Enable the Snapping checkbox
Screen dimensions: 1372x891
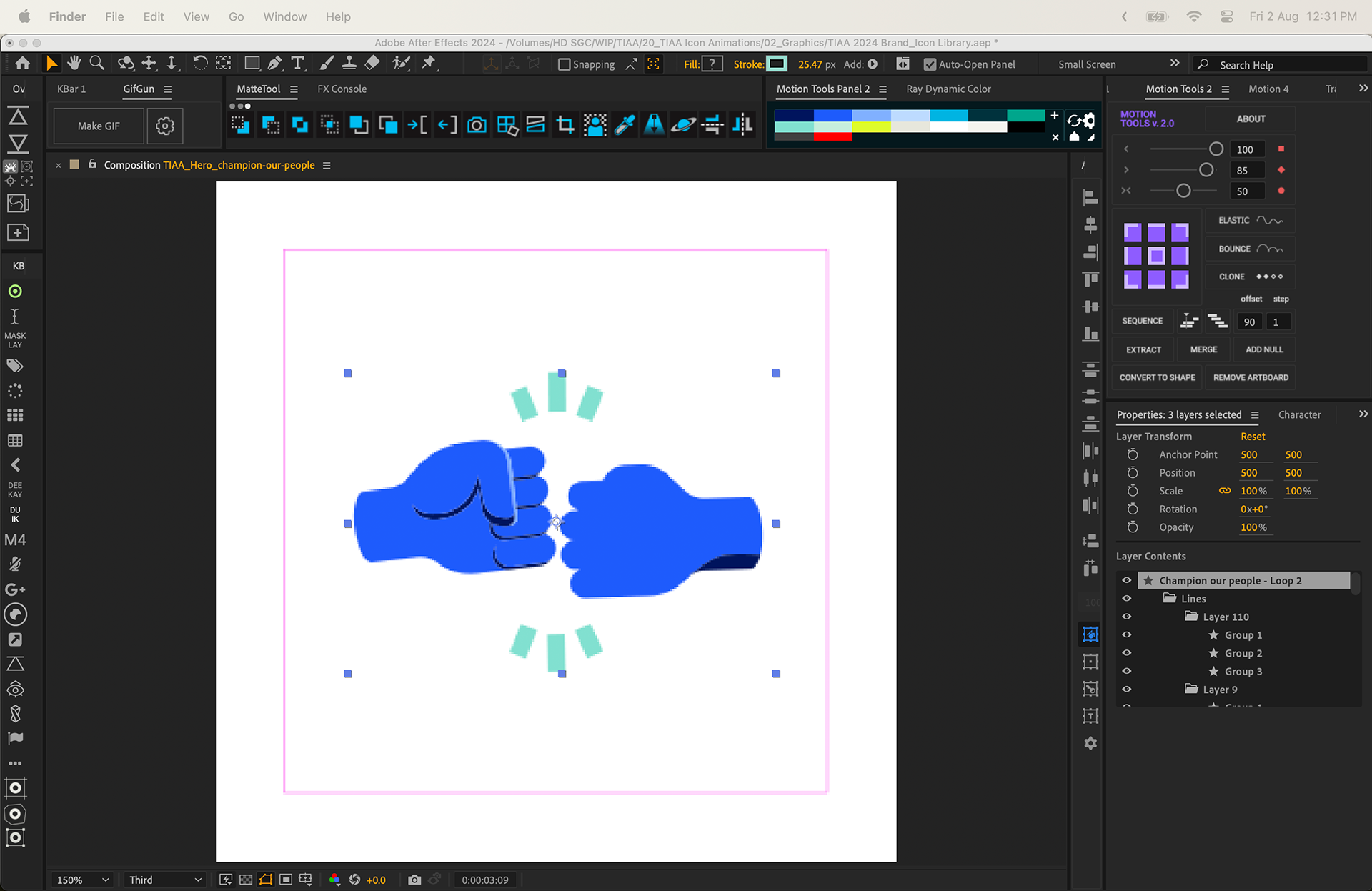(x=565, y=64)
